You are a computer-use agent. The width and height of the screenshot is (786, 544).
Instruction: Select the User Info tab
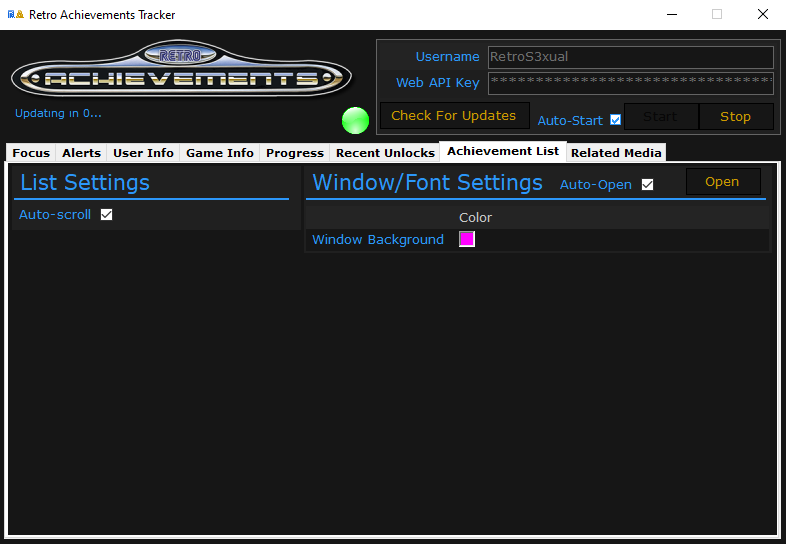143,153
